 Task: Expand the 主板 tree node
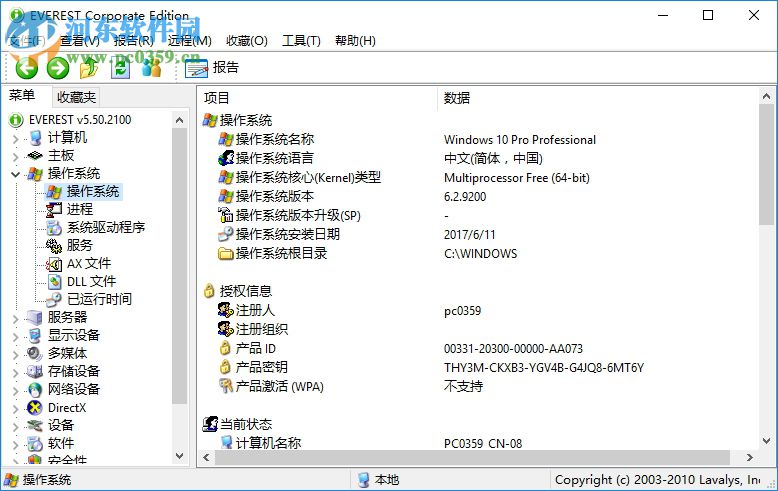[15, 157]
